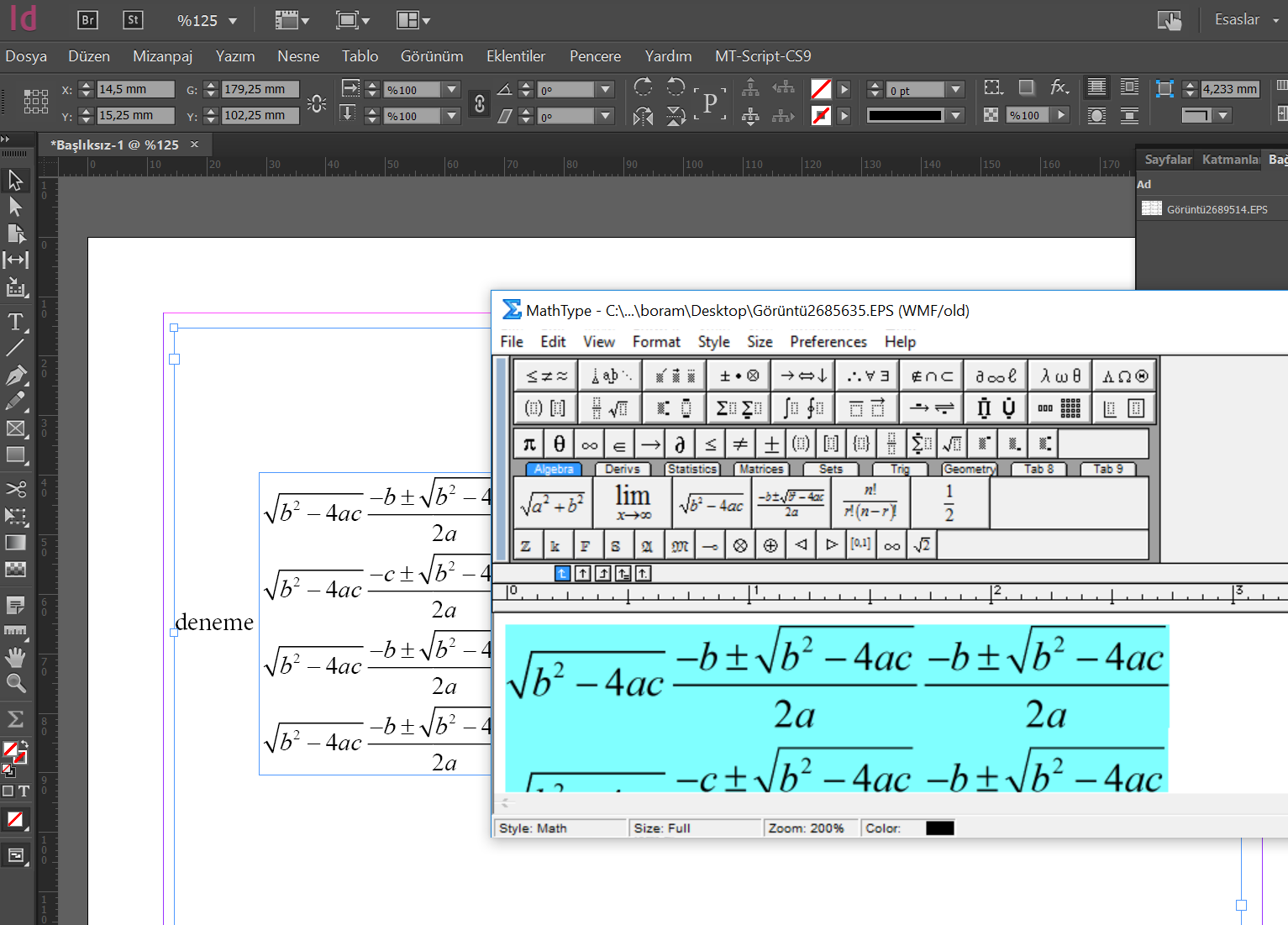Open the integral templates palette in MathType

pyautogui.click(x=803, y=408)
